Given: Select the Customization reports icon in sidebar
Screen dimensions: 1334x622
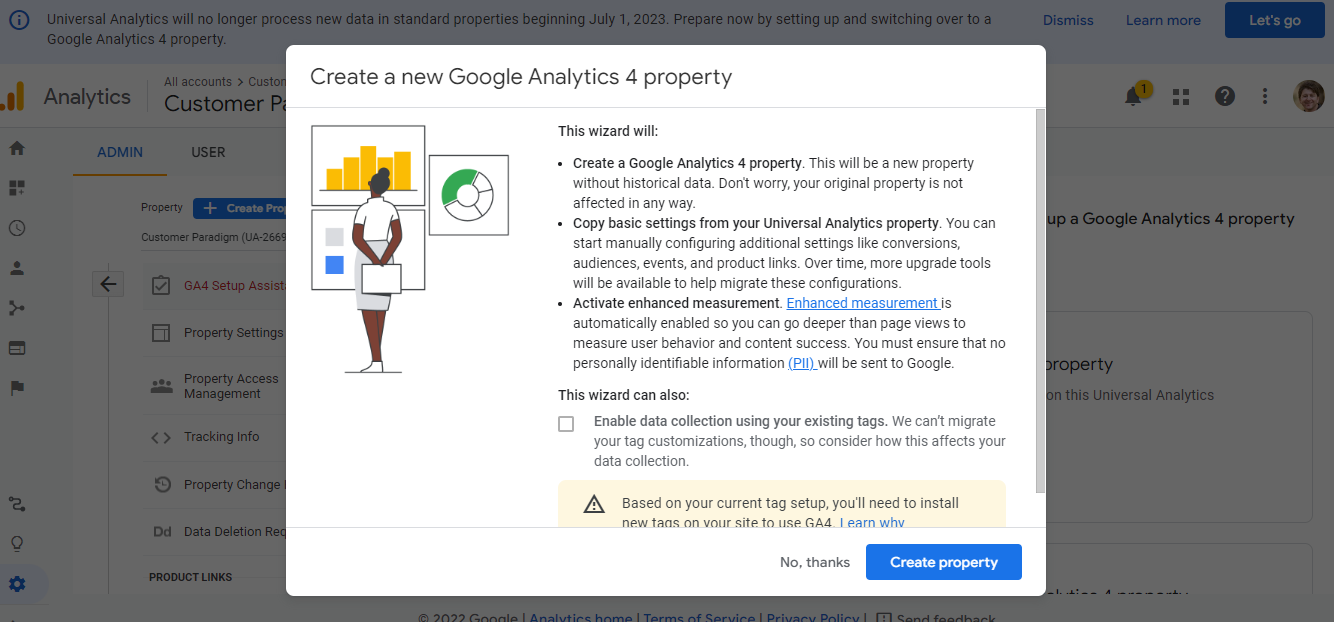Looking at the screenshot, I should click(x=16, y=187).
